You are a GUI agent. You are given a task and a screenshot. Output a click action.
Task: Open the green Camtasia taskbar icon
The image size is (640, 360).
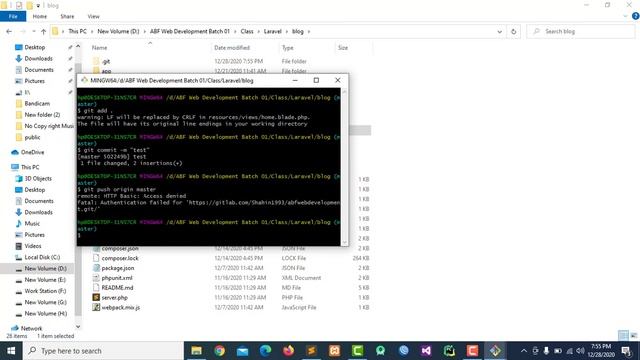coord(358,351)
